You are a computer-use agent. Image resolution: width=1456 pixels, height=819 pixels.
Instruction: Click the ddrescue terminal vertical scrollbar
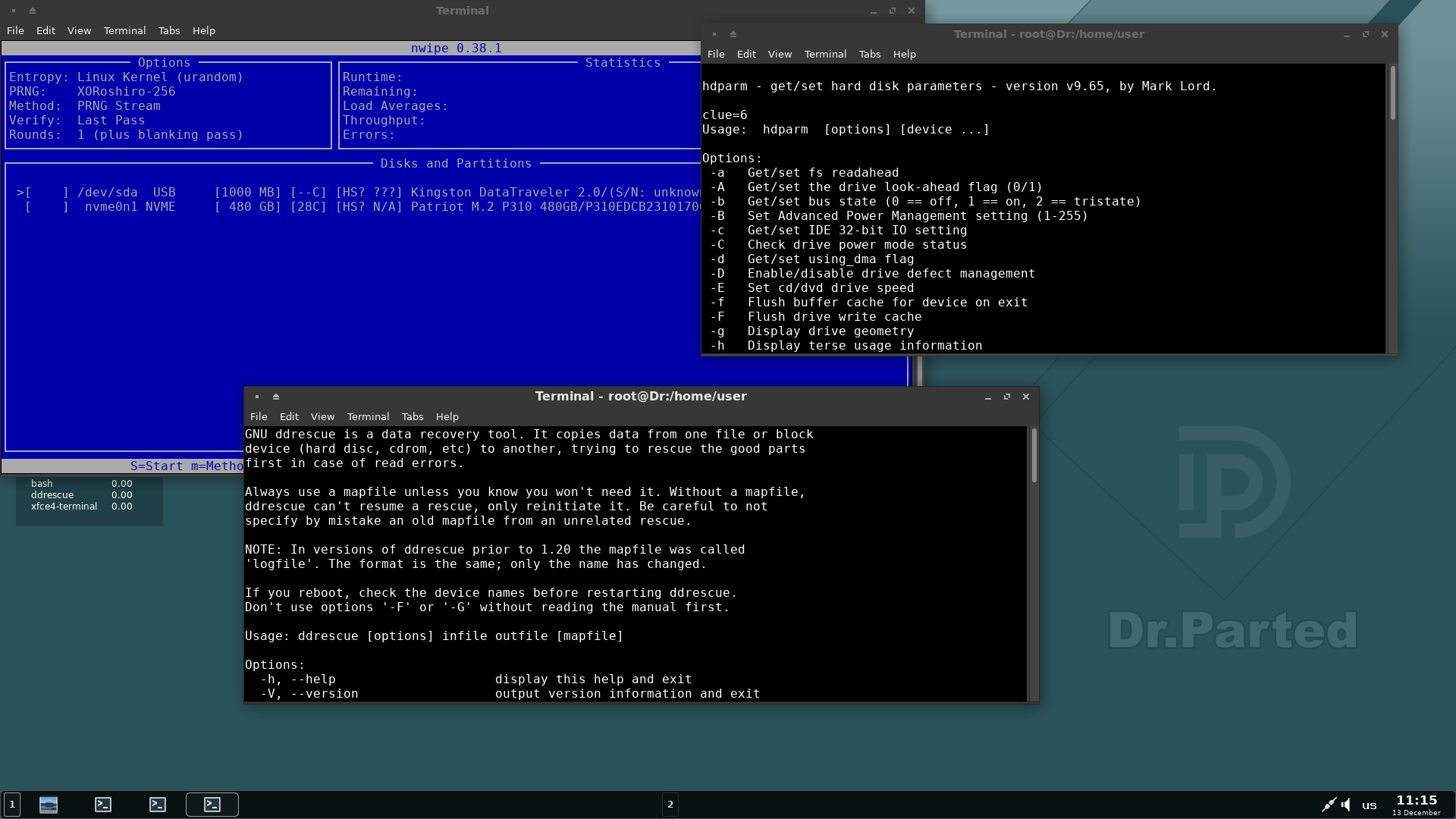tap(1034, 455)
